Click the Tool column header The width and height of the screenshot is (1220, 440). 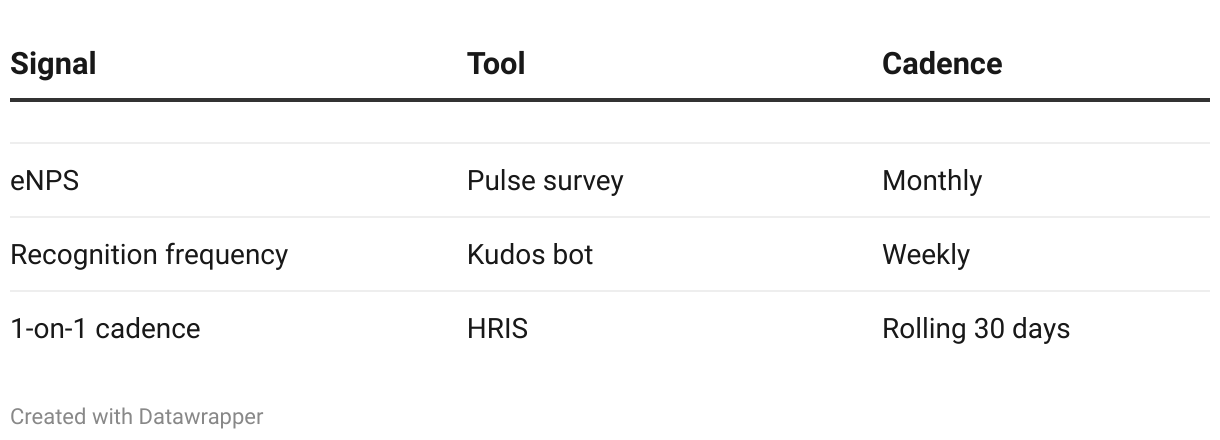[496, 64]
